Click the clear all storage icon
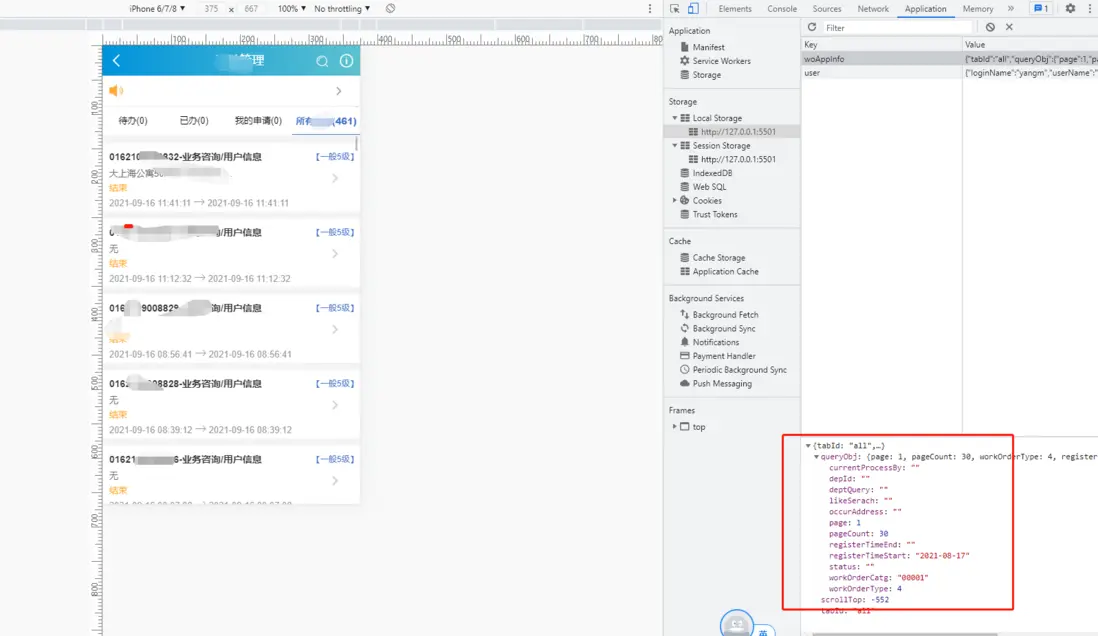The height and width of the screenshot is (636, 1098). click(990, 27)
